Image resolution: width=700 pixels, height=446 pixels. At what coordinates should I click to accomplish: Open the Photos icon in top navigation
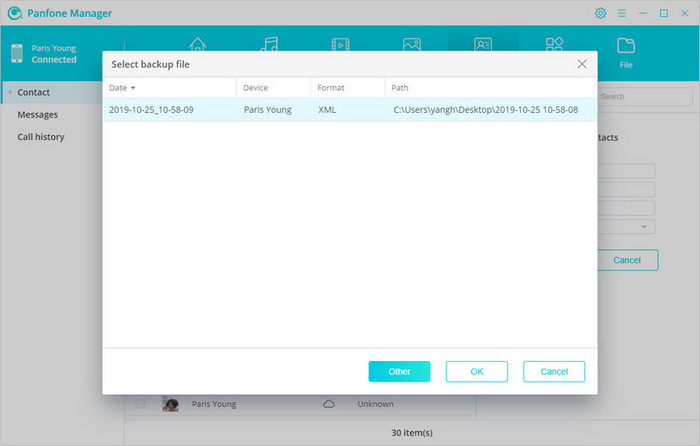(412, 44)
